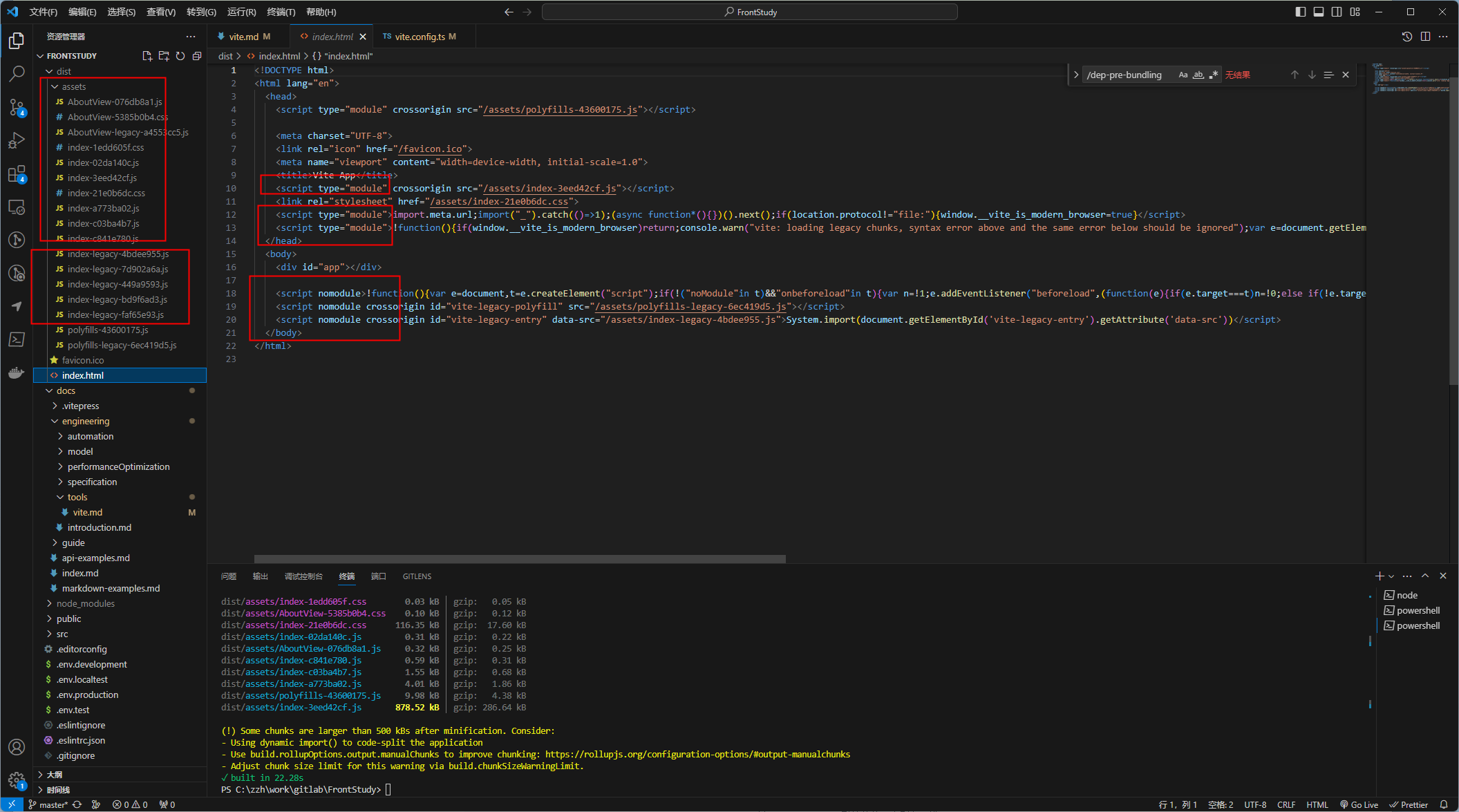Image resolution: width=1459 pixels, height=812 pixels.
Task: Click the master branch indicator
Action: pyautogui.click(x=48, y=804)
